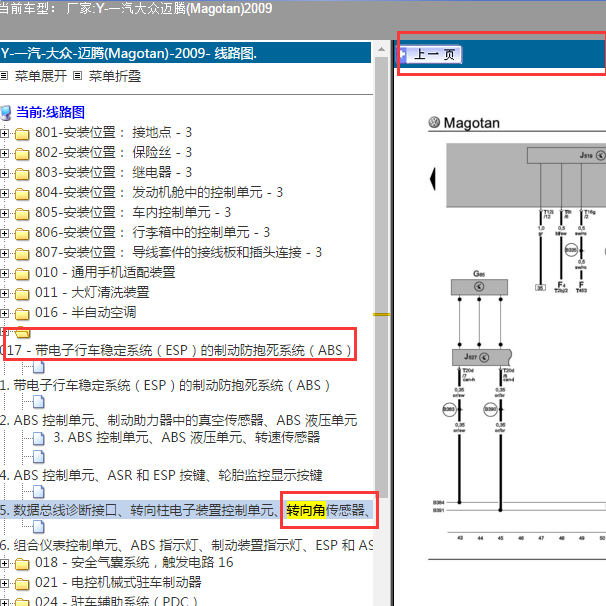Click folder icon of 807 导线套件 entry
Screen dimensions: 606x606
pos(22,254)
